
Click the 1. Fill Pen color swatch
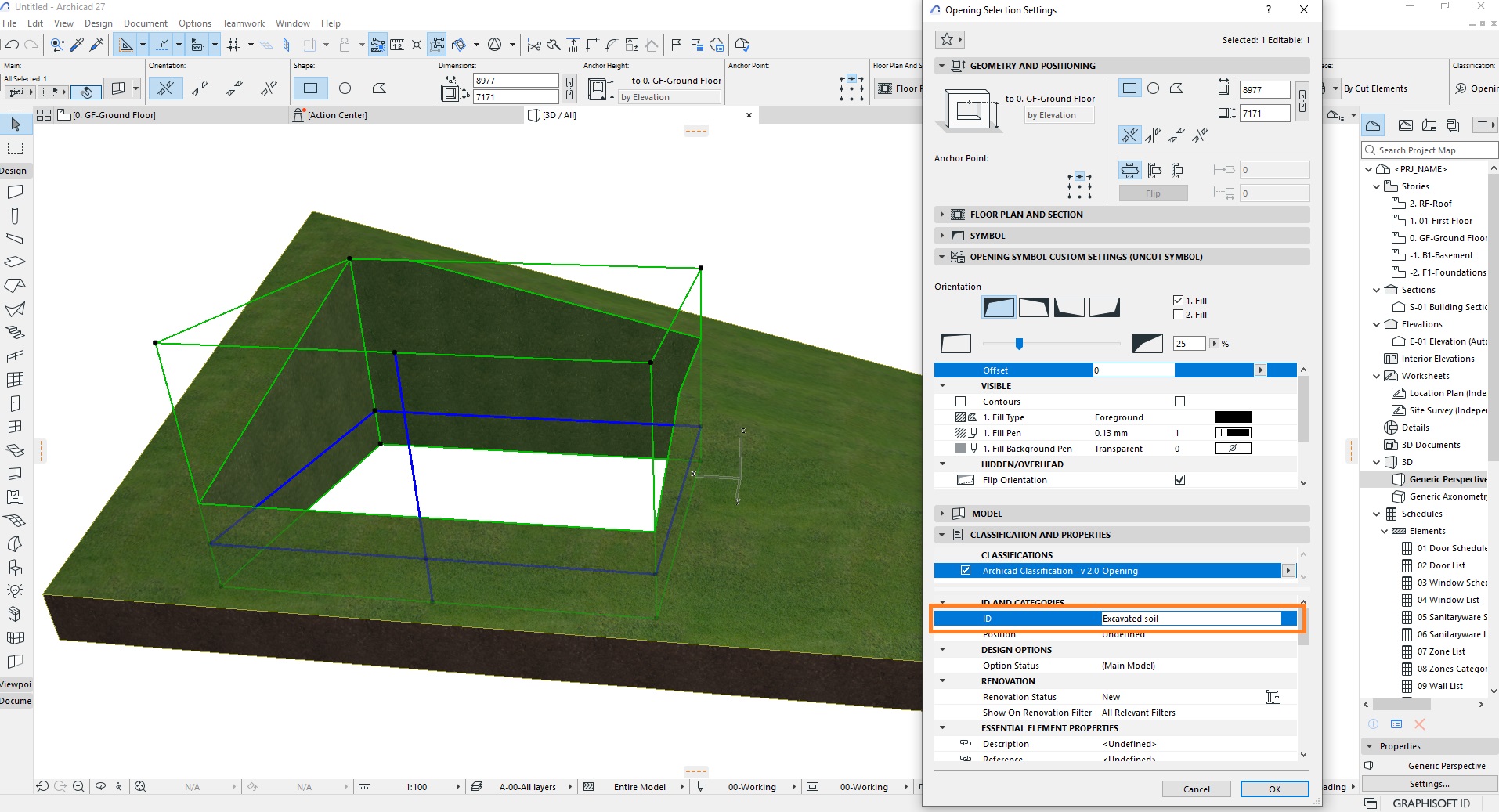pyautogui.click(x=1233, y=433)
